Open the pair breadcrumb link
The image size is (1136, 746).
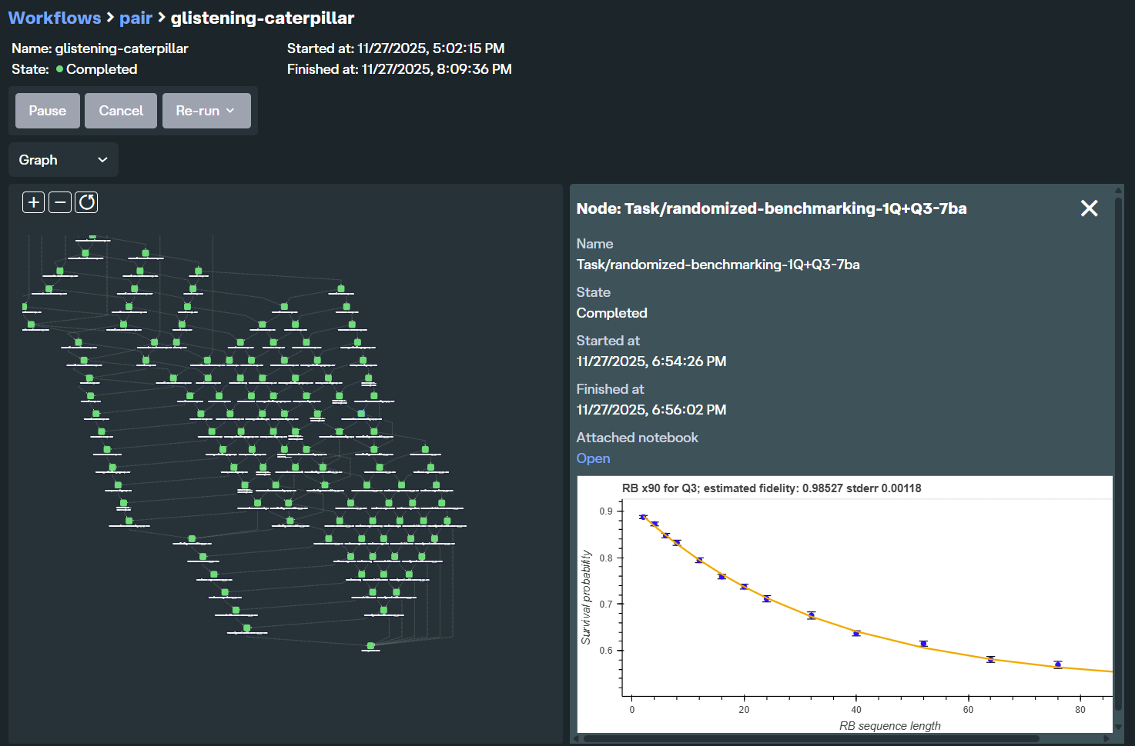[135, 17]
